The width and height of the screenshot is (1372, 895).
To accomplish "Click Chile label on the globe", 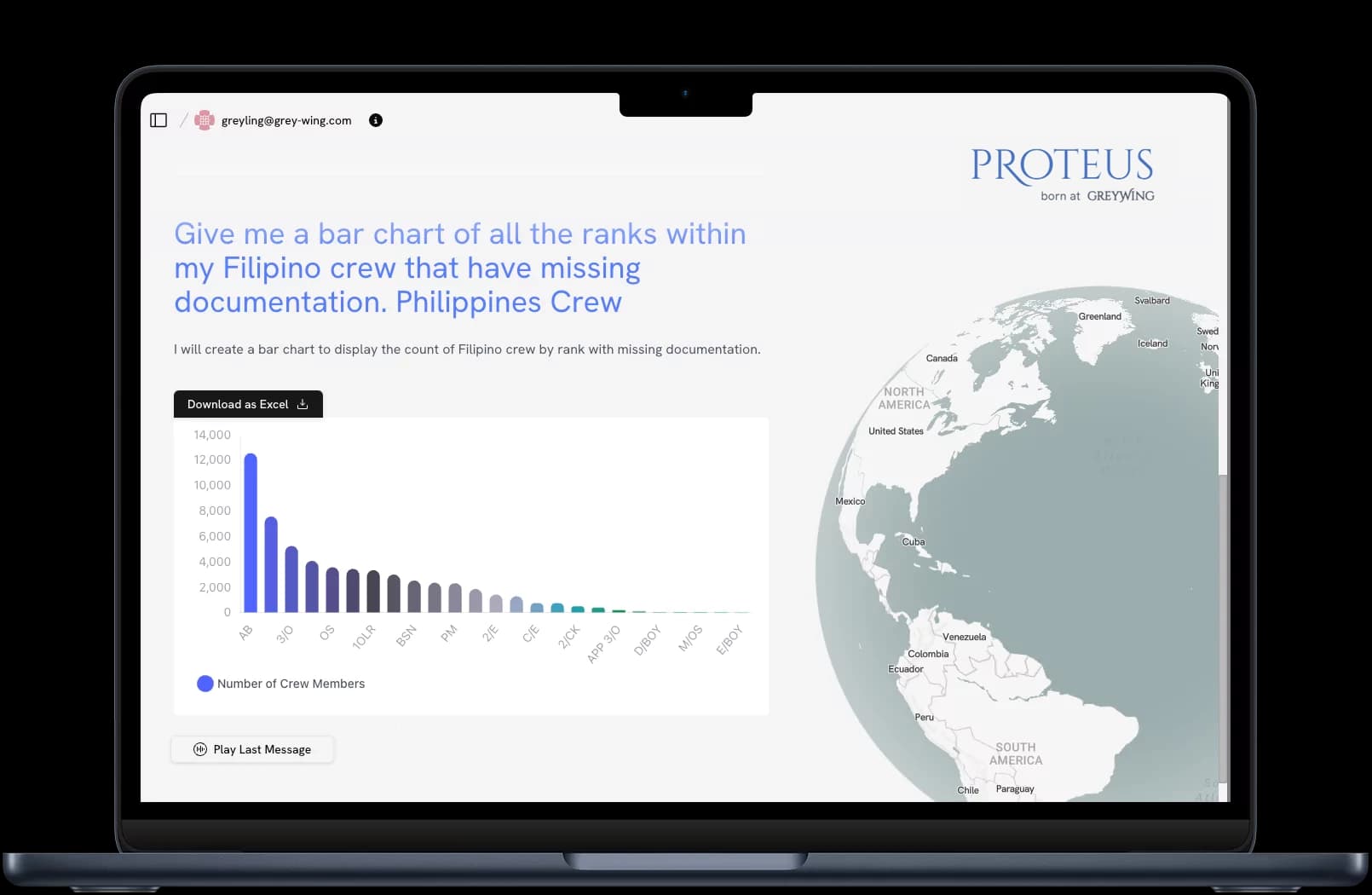I will click(x=968, y=790).
